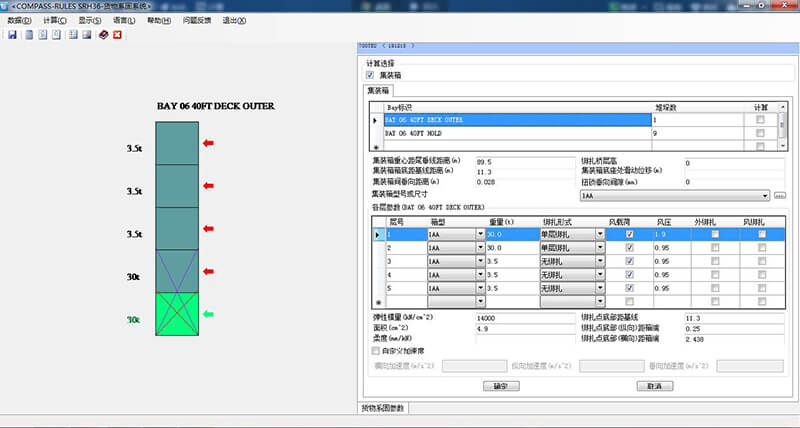The image size is (800, 428).
Task: Toggle 风载荷 checkbox for layer 5
Action: (x=630, y=288)
